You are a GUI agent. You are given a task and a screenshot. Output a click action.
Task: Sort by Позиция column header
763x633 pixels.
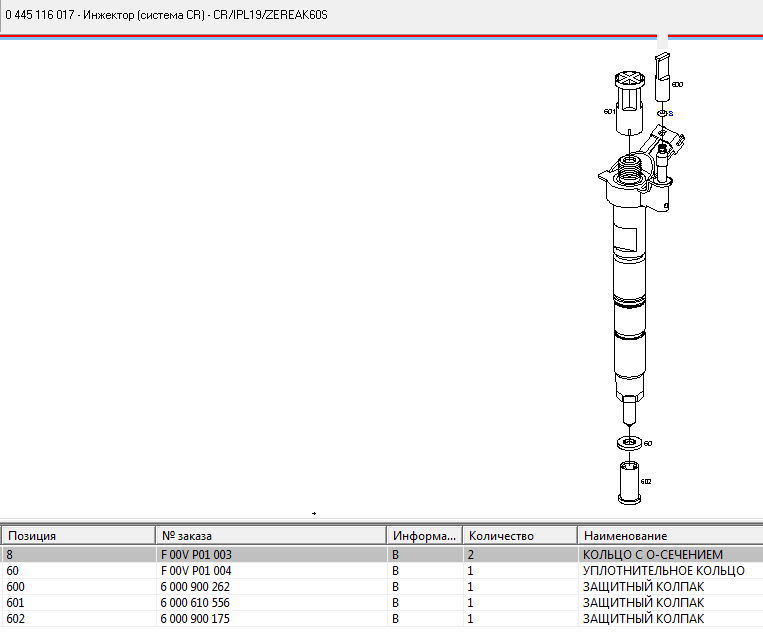click(x=78, y=536)
